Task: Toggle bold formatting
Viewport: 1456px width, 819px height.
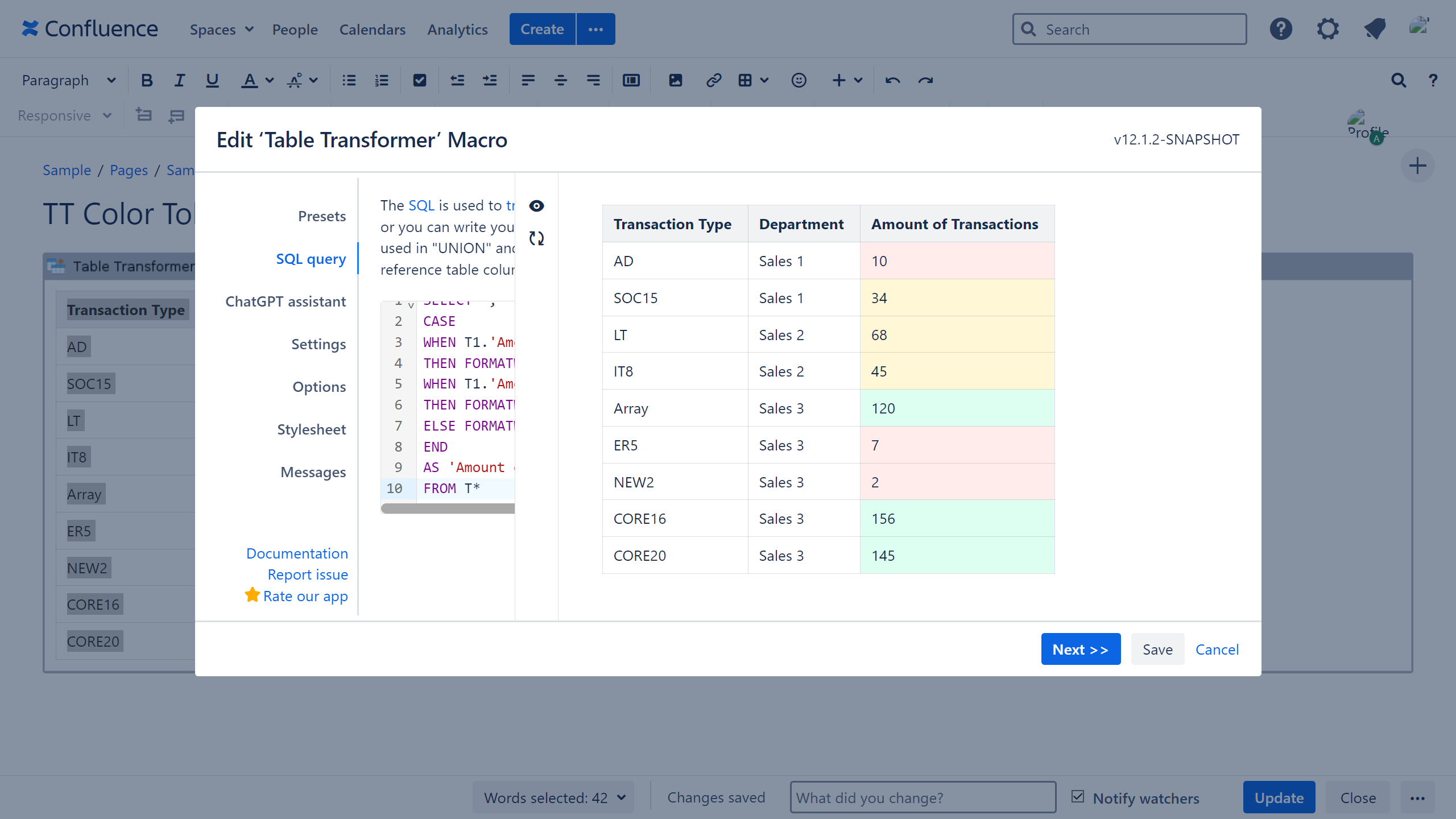Action: (x=147, y=80)
